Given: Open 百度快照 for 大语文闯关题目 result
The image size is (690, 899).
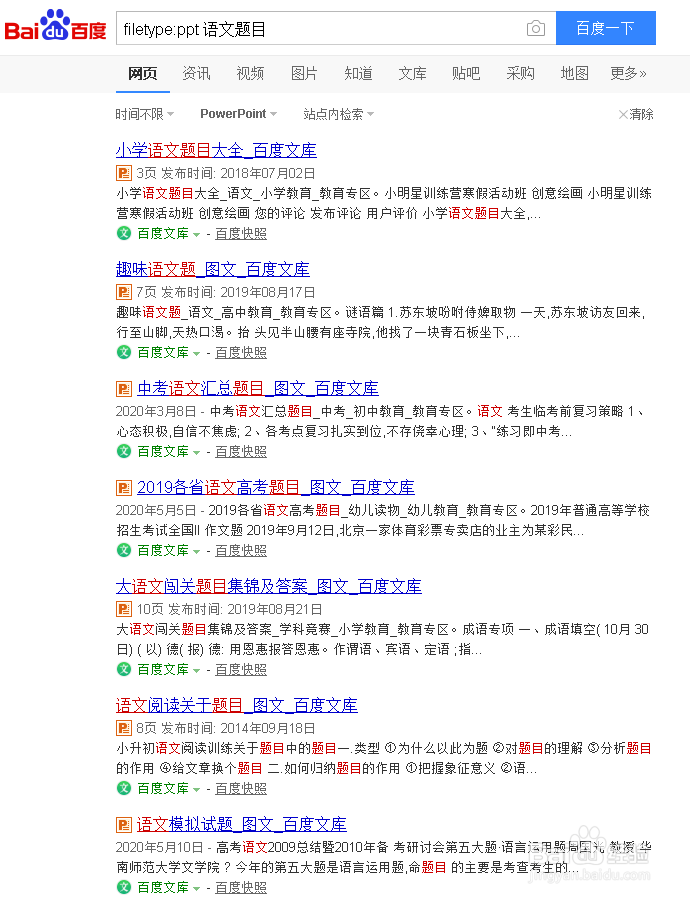Looking at the screenshot, I should tap(241, 669).
